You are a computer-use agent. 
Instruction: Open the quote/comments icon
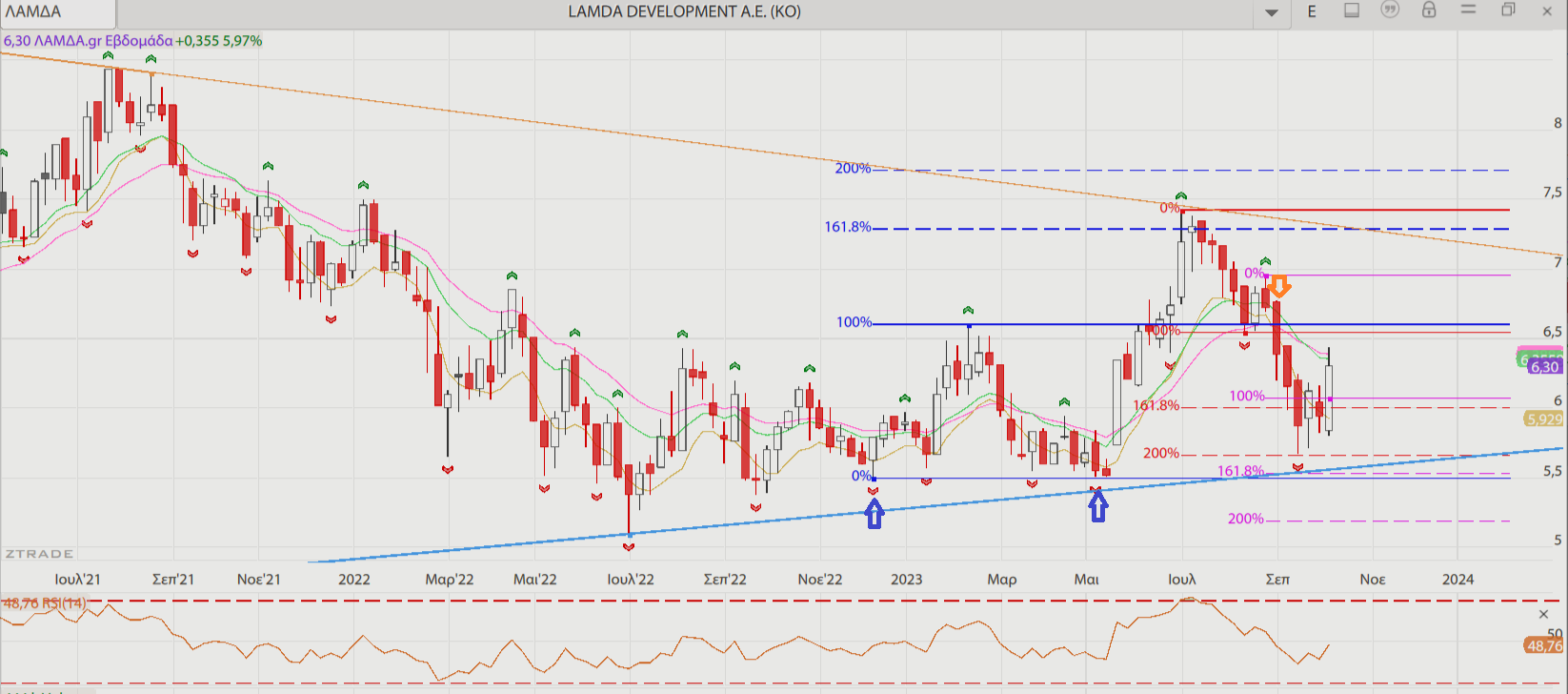[x=1390, y=10]
